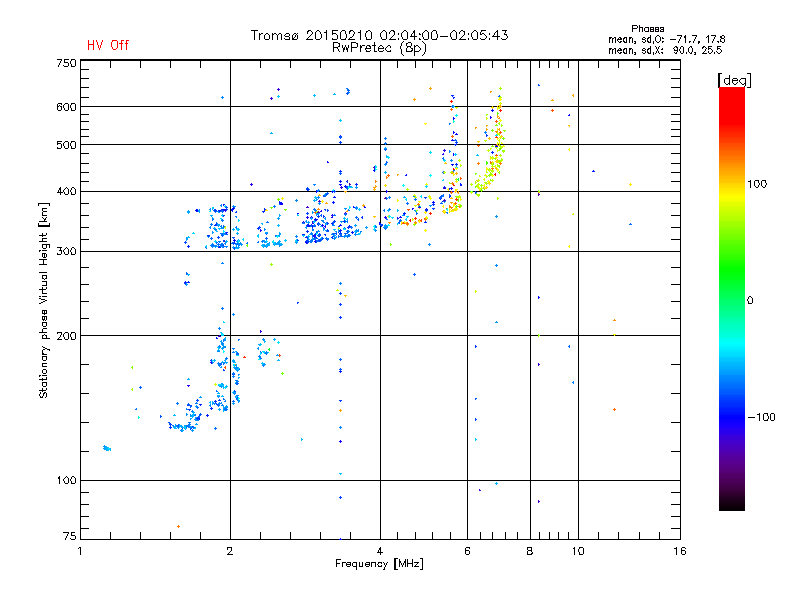
Task: Click the '6' frequency axis tick label
Action: (x=467, y=551)
